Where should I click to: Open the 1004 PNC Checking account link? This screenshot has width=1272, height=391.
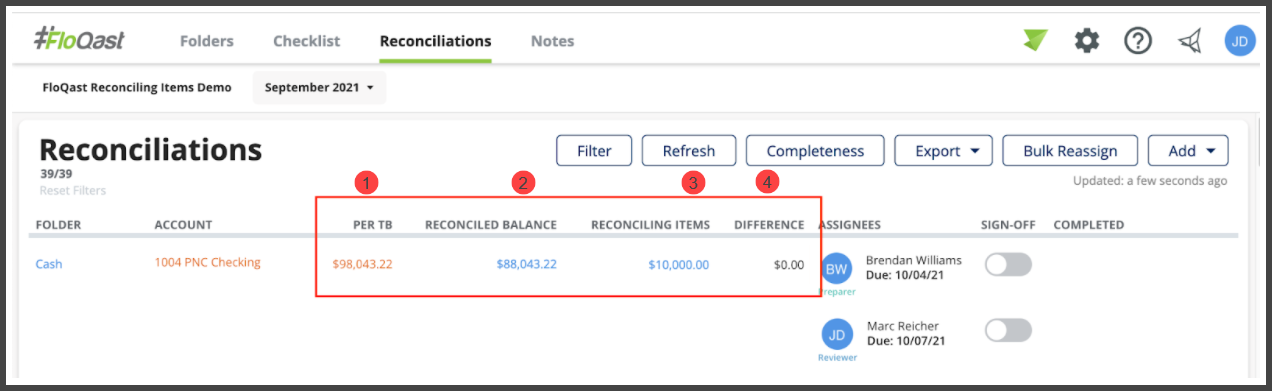coord(207,263)
